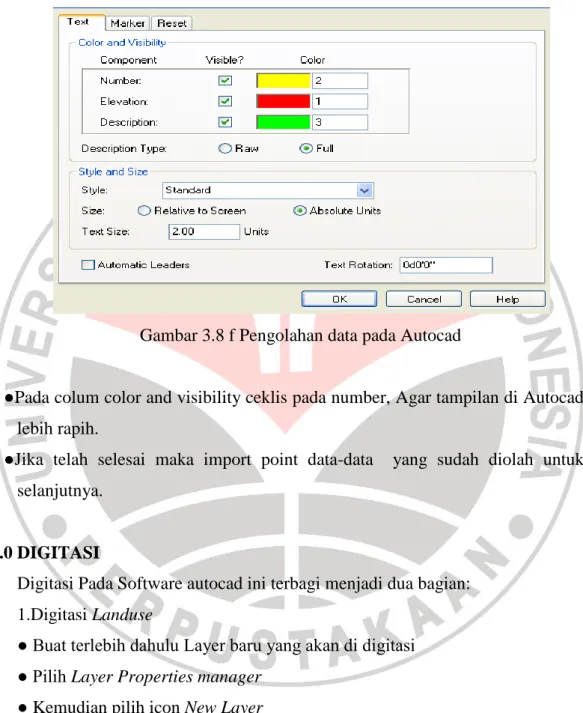Toggle the Elevation visible checkbox
This screenshot has height=713, width=583.
(225, 101)
